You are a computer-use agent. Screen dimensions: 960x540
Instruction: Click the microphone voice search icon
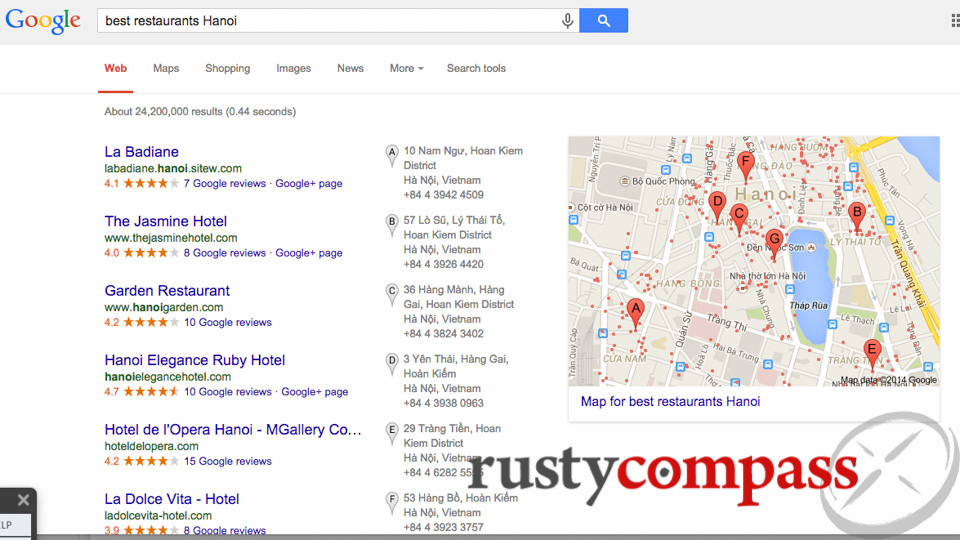tap(568, 21)
